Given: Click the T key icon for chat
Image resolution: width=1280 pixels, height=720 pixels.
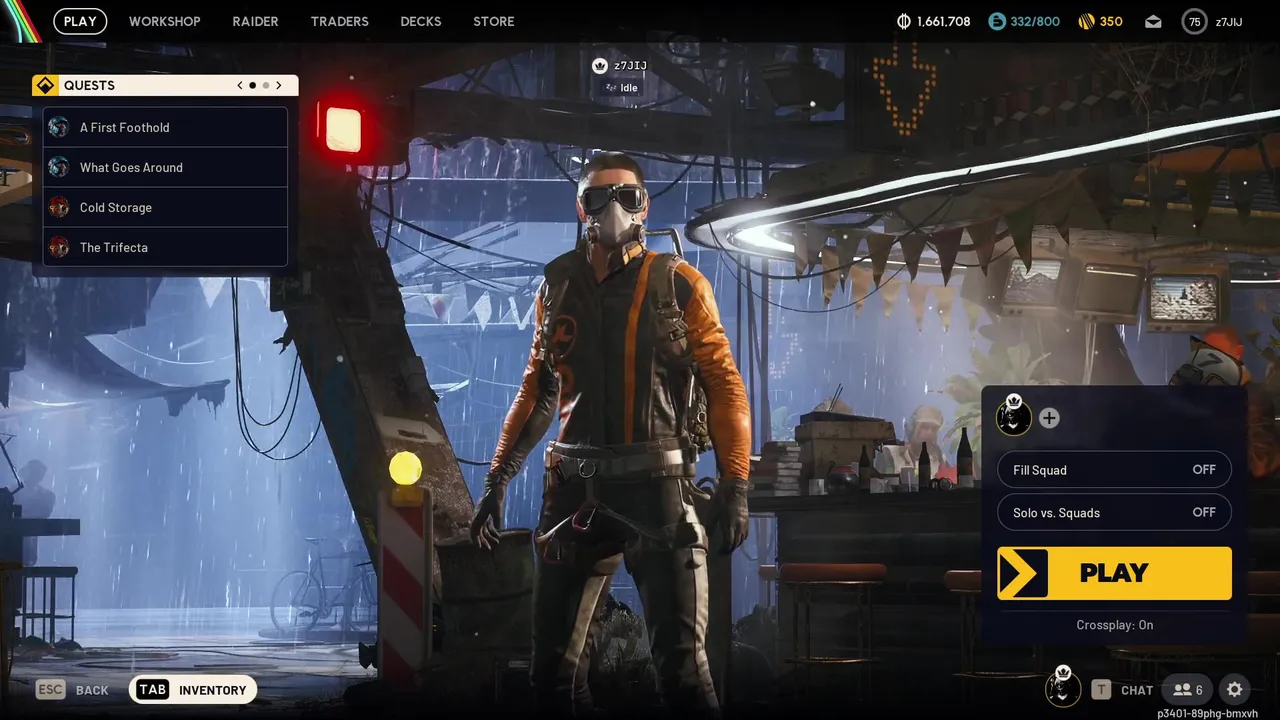Looking at the screenshot, I should (1101, 689).
